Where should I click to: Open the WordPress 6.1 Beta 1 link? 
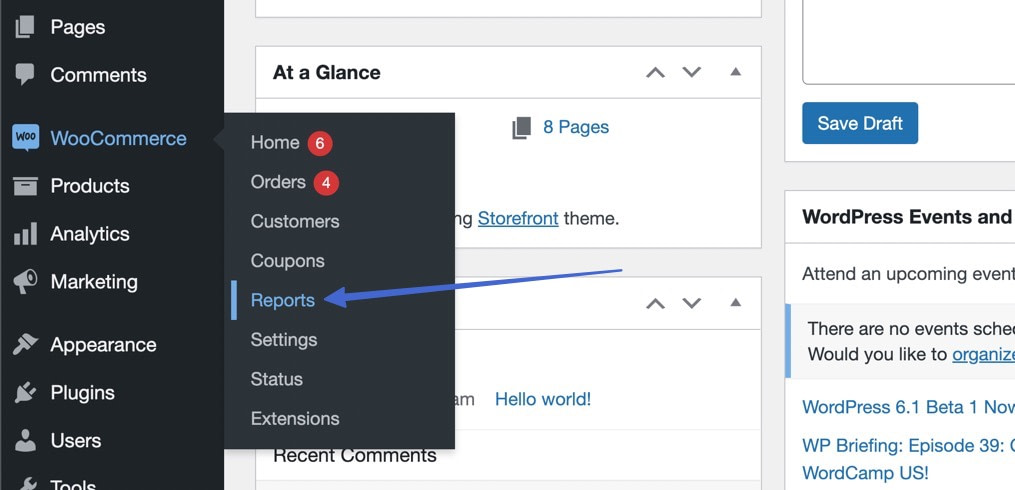coord(908,407)
